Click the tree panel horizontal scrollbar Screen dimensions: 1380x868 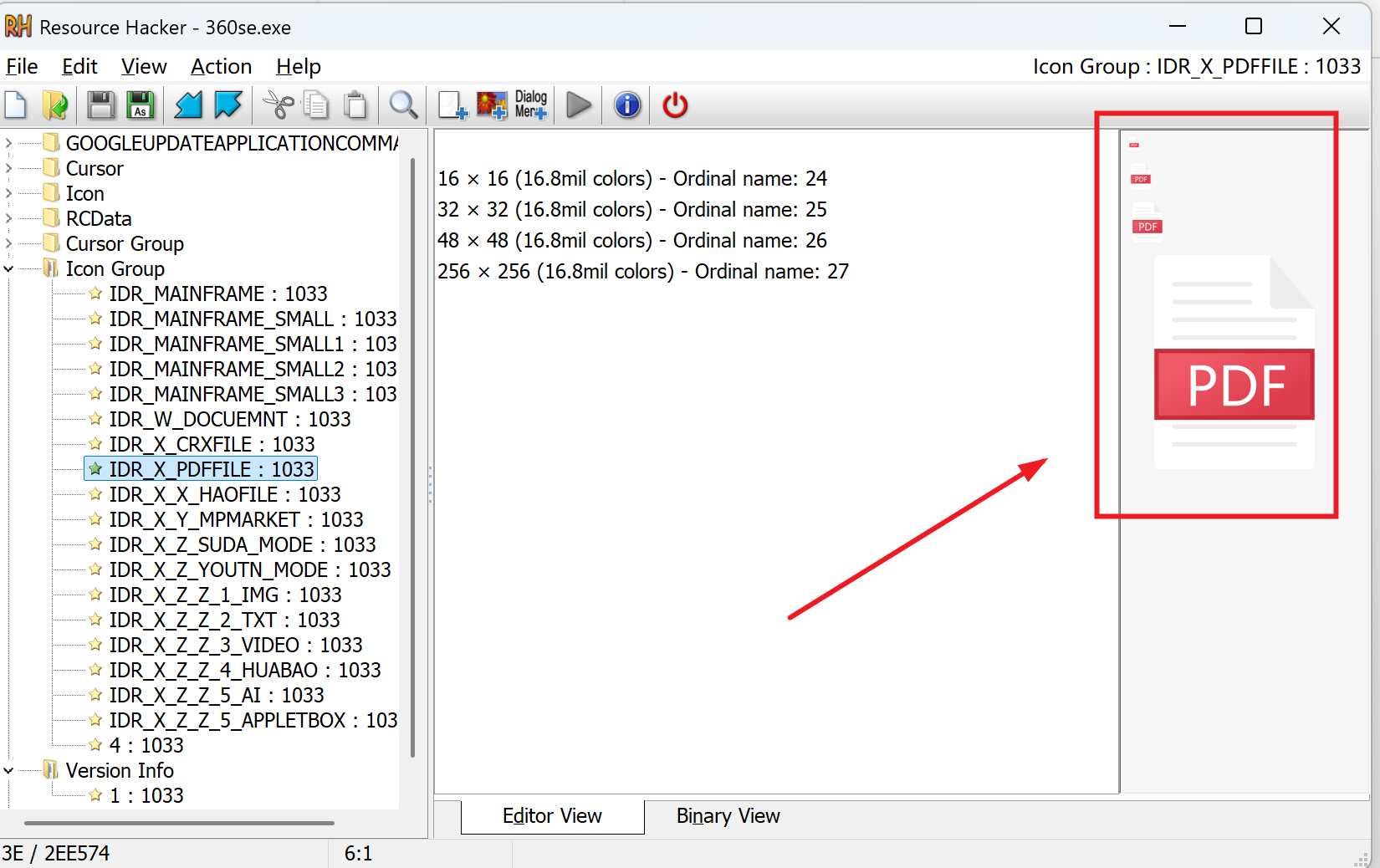180,823
